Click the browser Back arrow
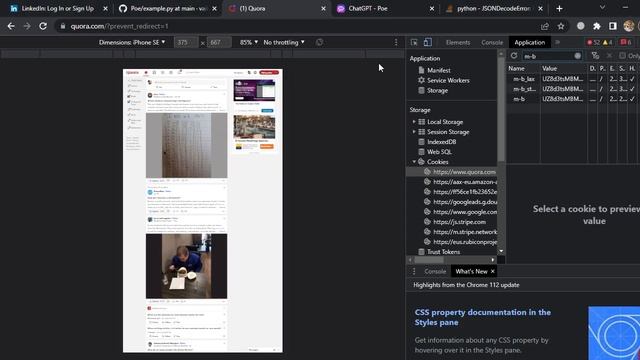 11,26
